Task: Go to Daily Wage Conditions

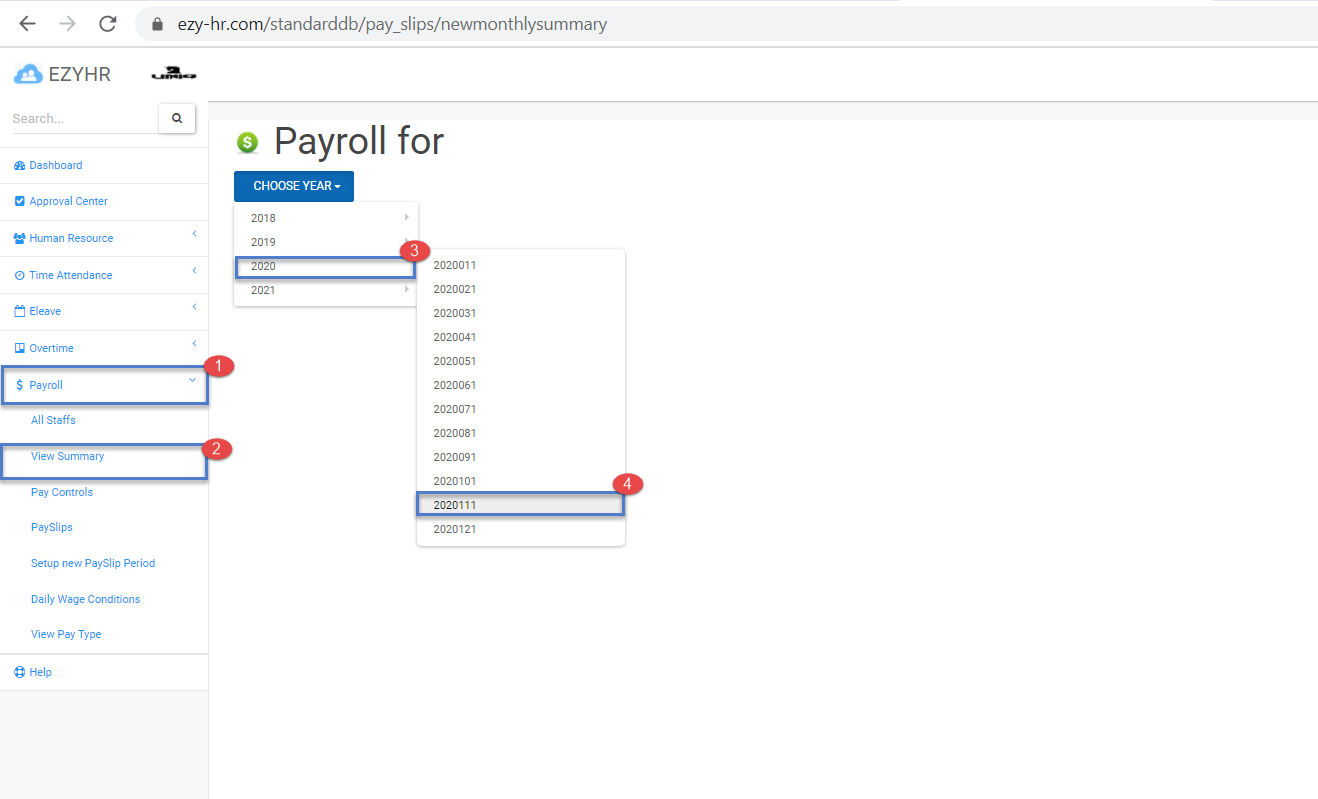Action: click(x=85, y=599)
